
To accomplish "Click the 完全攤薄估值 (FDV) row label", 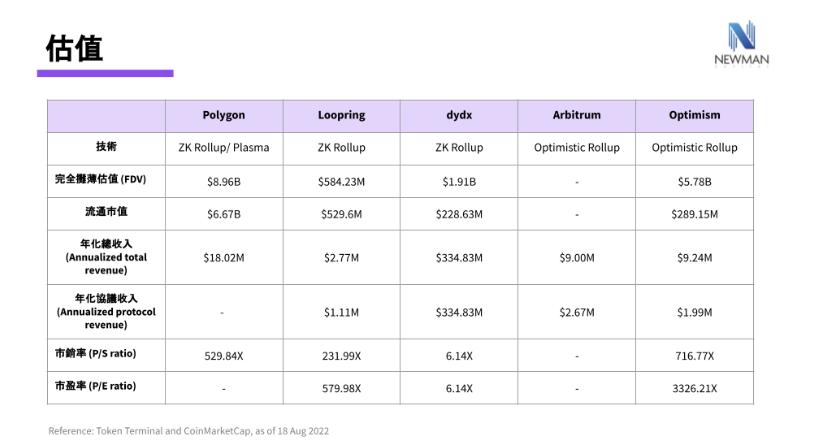I will pyautogui.click(x=106, y=181).
